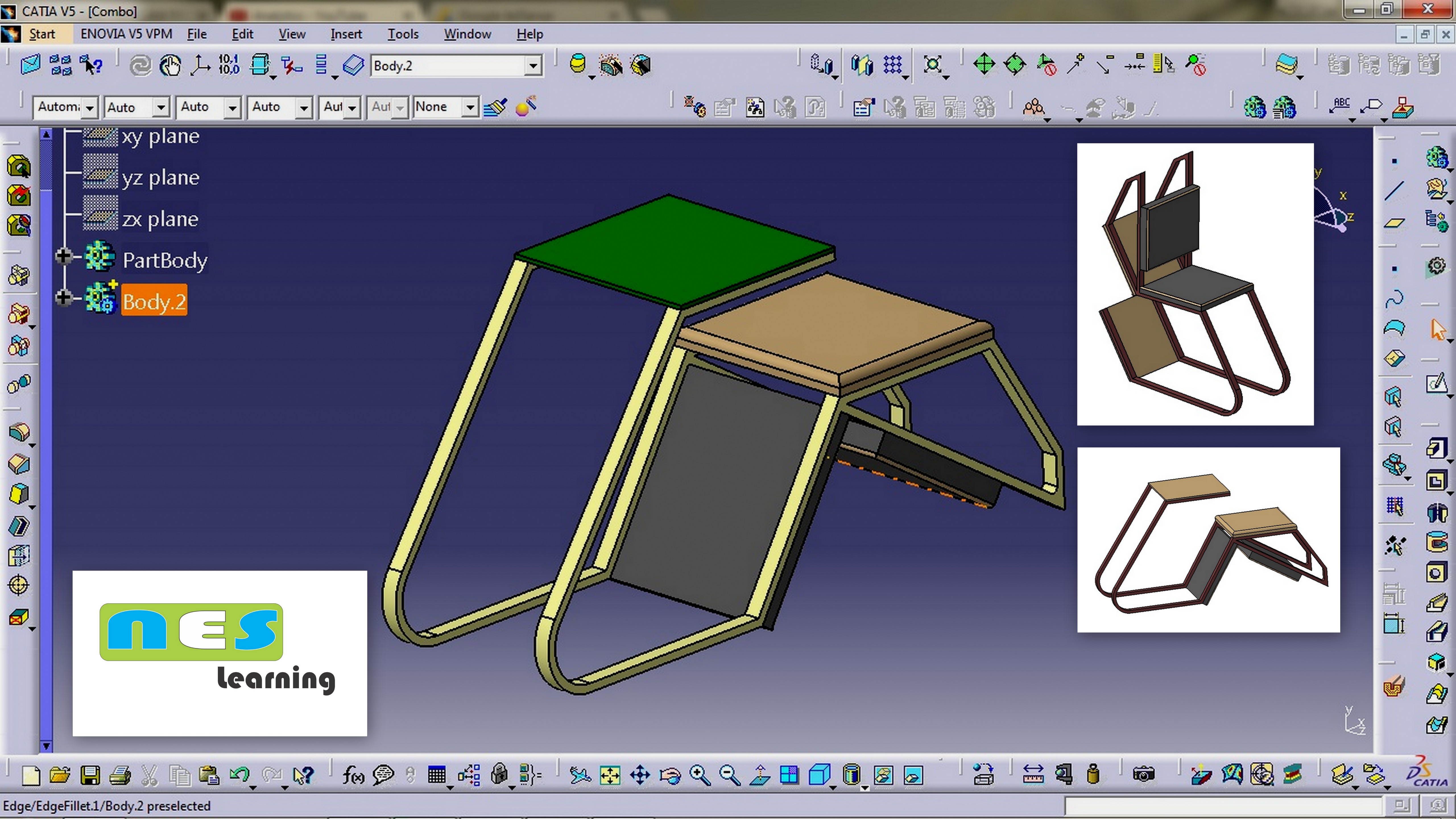Click the Fit All icon
Image resolution: width=1456 pixels, height=819 pixels.
pos(611,775)
